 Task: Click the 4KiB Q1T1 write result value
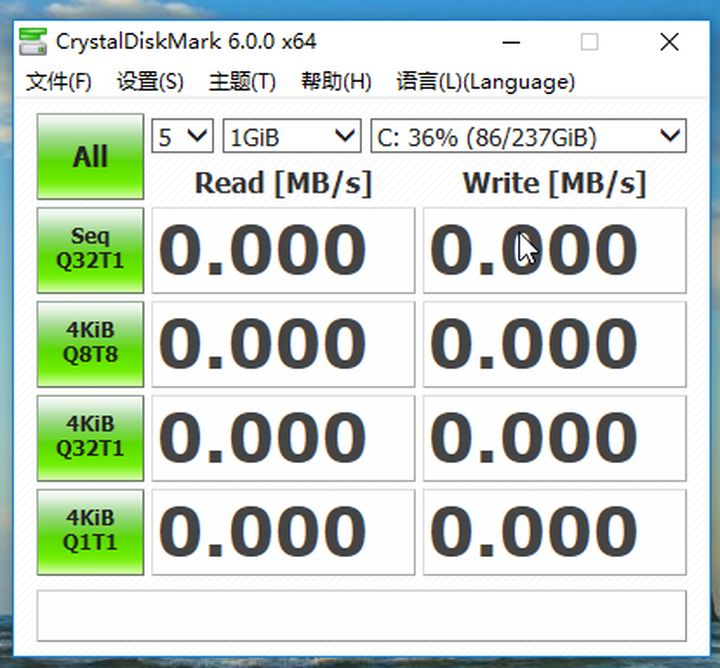tap(555, 532)
